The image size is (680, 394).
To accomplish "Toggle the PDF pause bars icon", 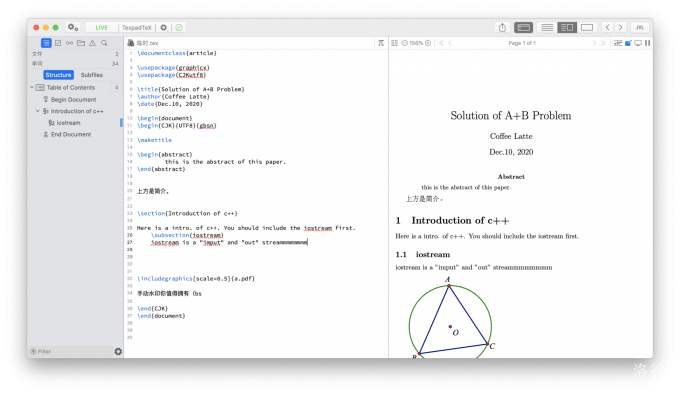I will [647, 43].
